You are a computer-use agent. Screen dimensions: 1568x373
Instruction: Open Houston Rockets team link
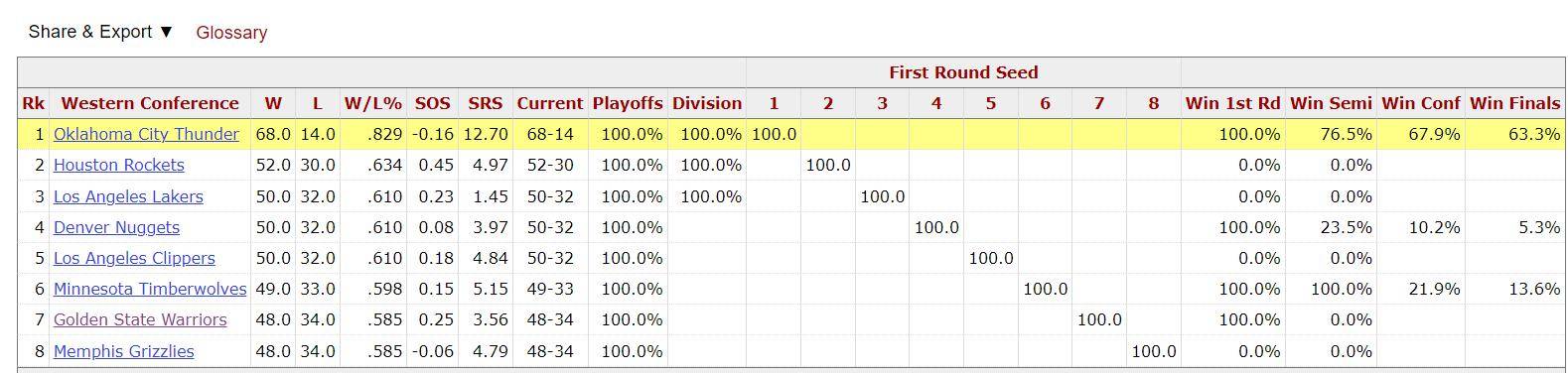[118, 165]
